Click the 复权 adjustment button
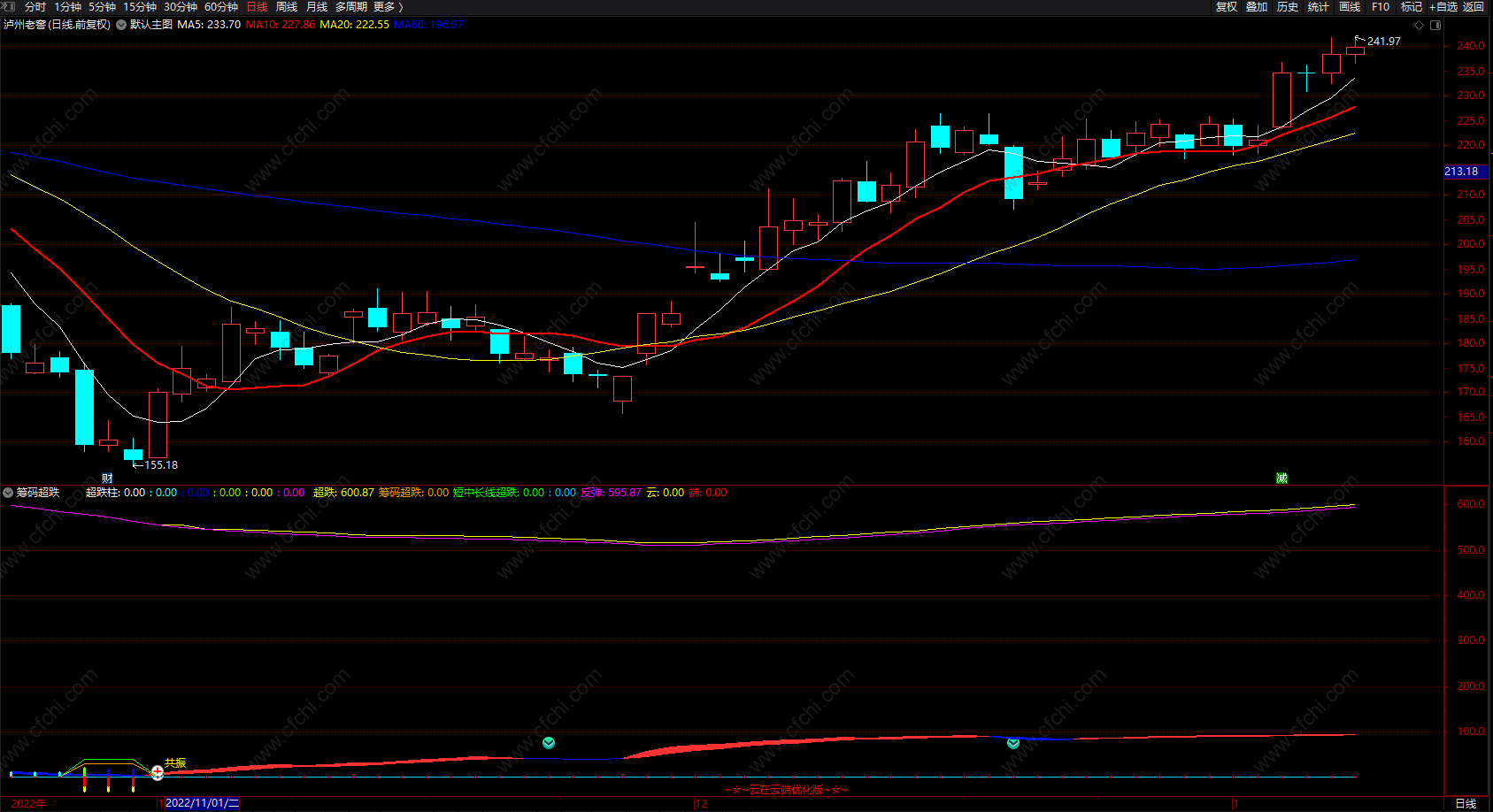The width and height of the screenshot is (1493, 812). [x=1227, y=7]
